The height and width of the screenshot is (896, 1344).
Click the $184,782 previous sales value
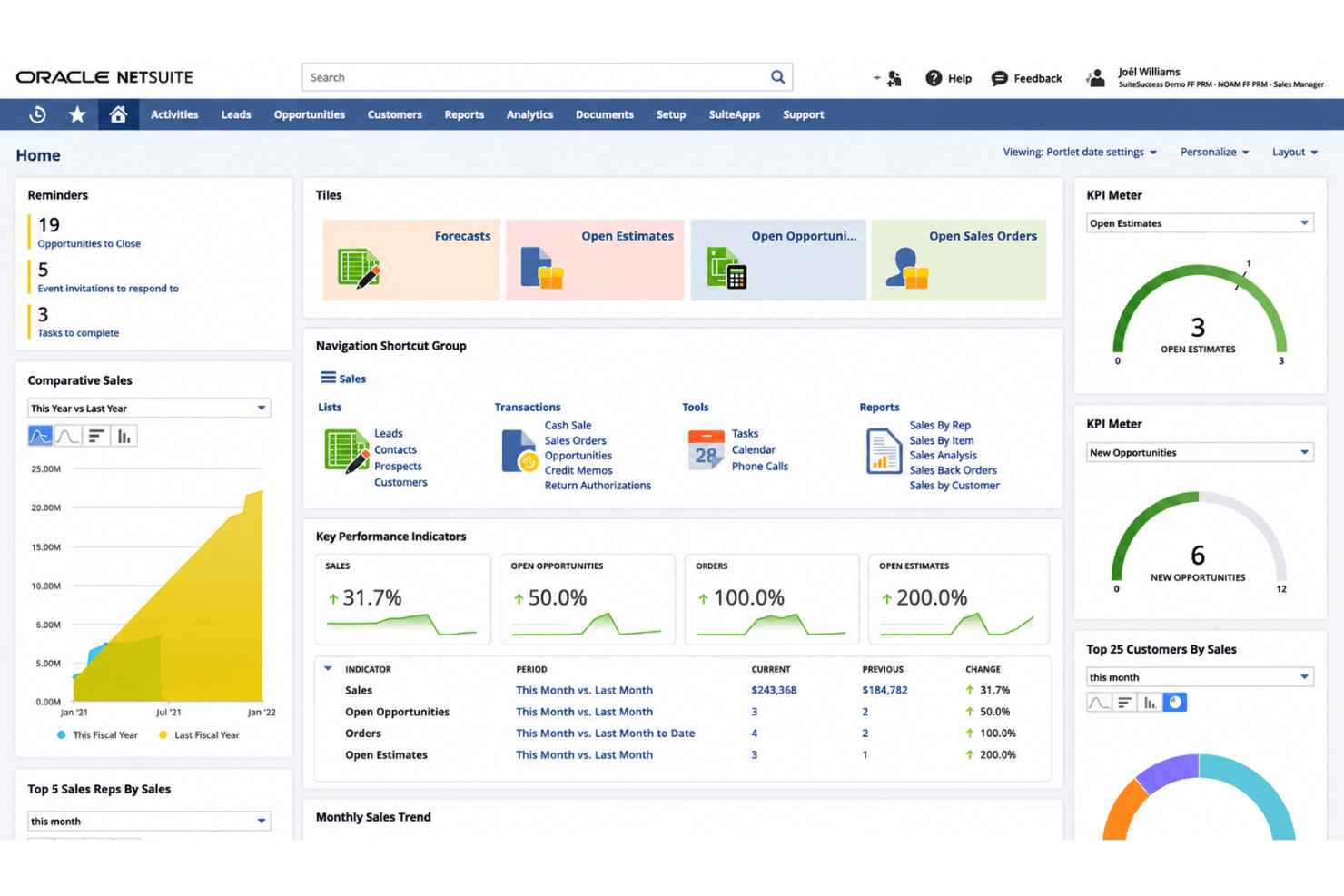coord(884,690)
